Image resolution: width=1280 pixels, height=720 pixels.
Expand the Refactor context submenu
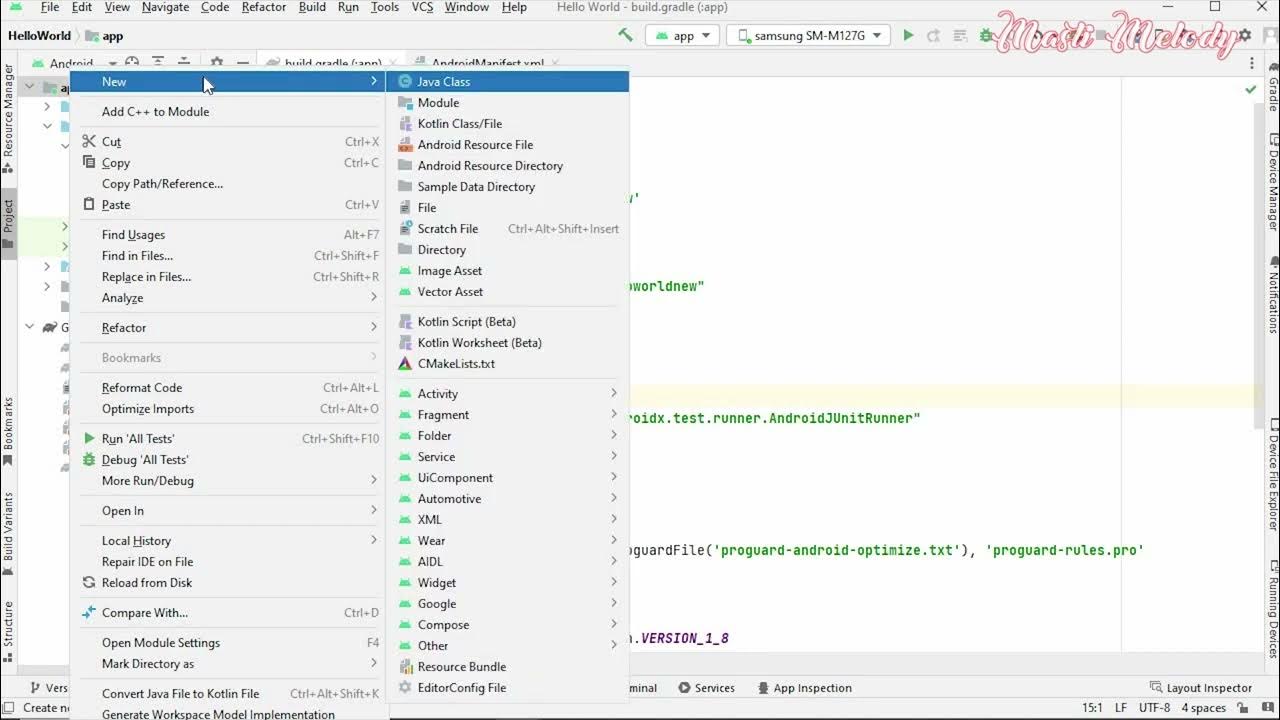(228, 328)
